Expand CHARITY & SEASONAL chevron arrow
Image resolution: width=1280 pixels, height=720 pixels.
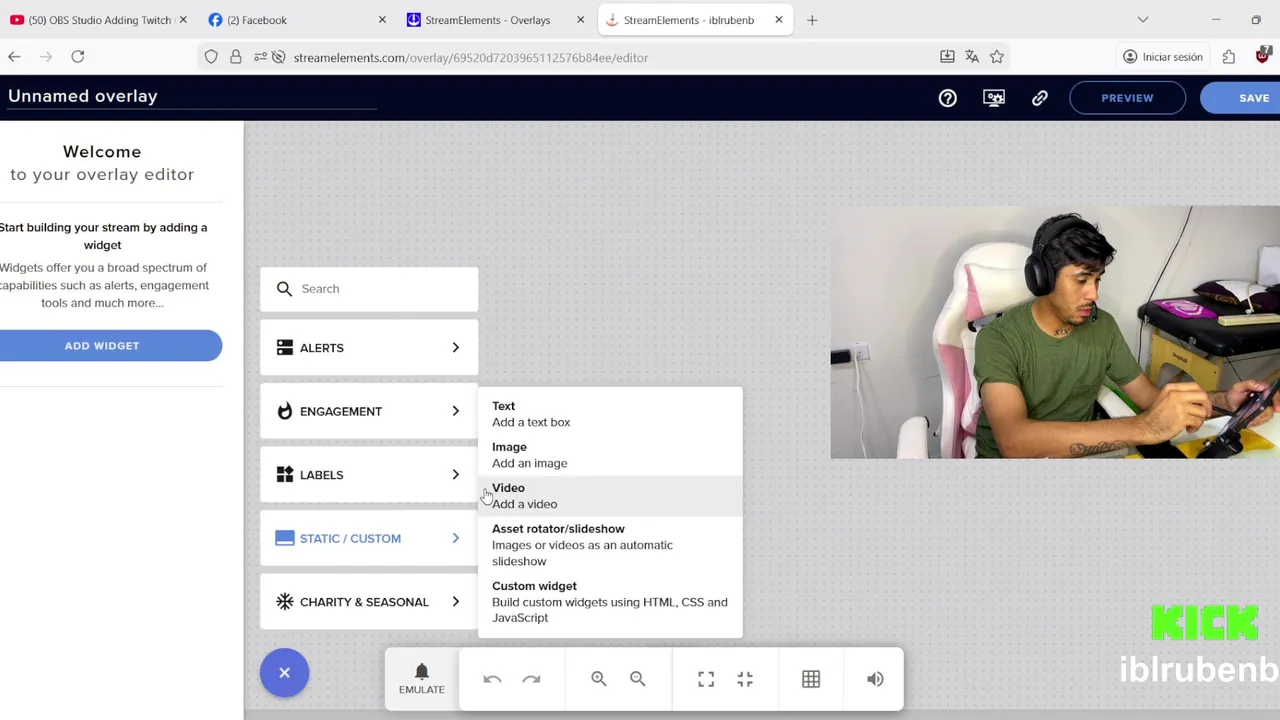pyautogui.click(x=455, y=601)
